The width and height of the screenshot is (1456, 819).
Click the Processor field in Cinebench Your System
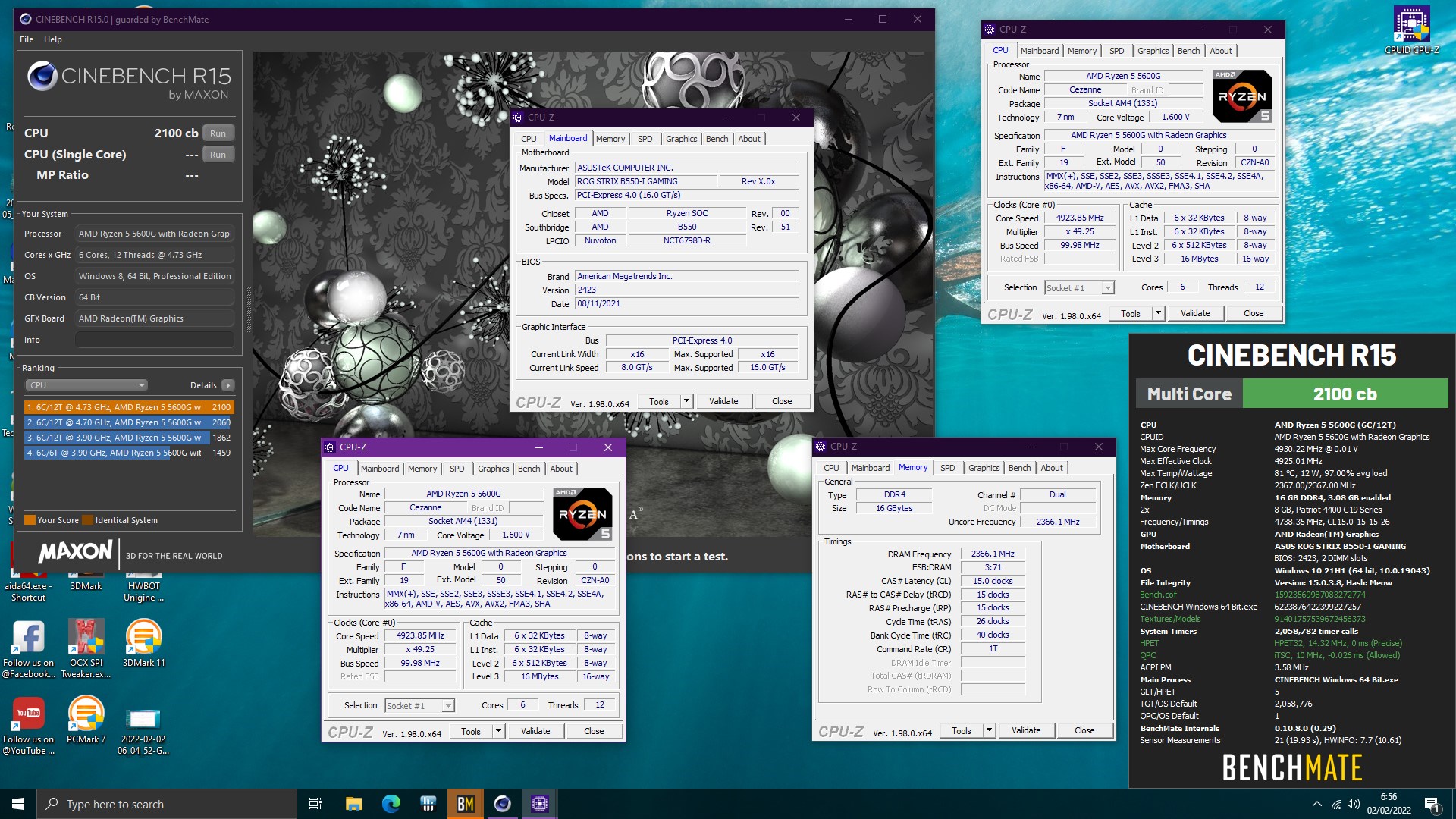(x=155, y=234)
